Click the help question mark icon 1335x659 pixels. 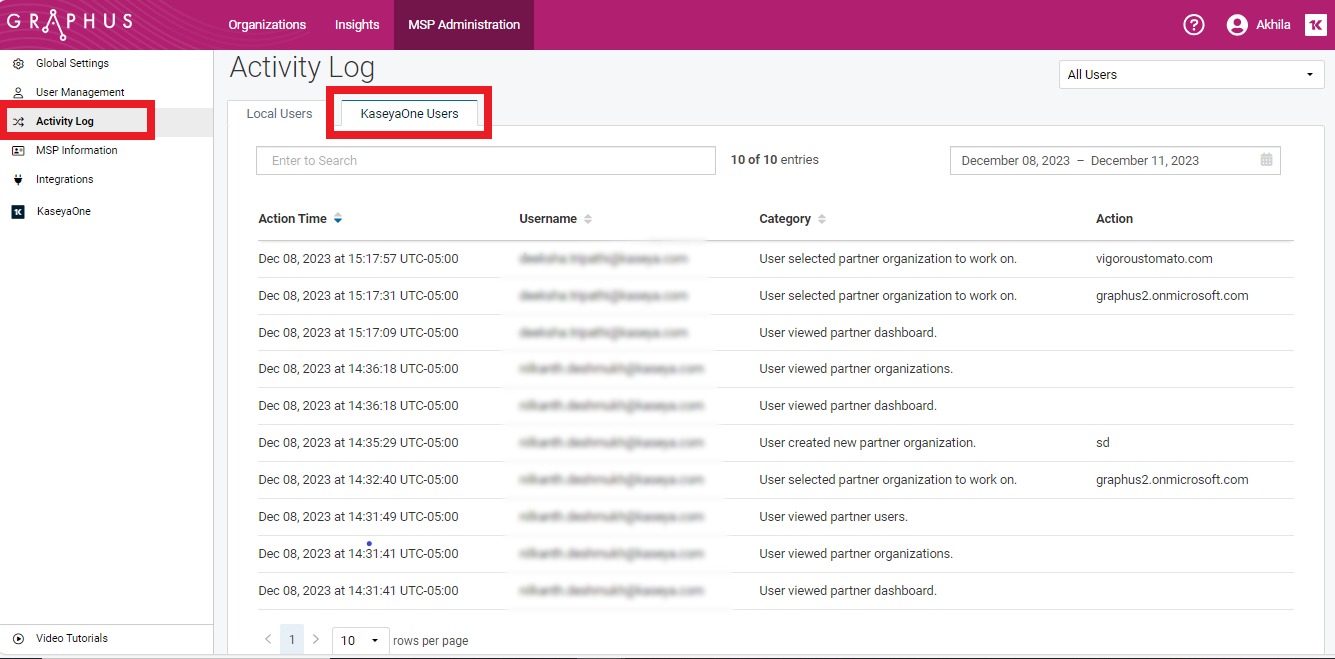click(x=1193, y=25)
